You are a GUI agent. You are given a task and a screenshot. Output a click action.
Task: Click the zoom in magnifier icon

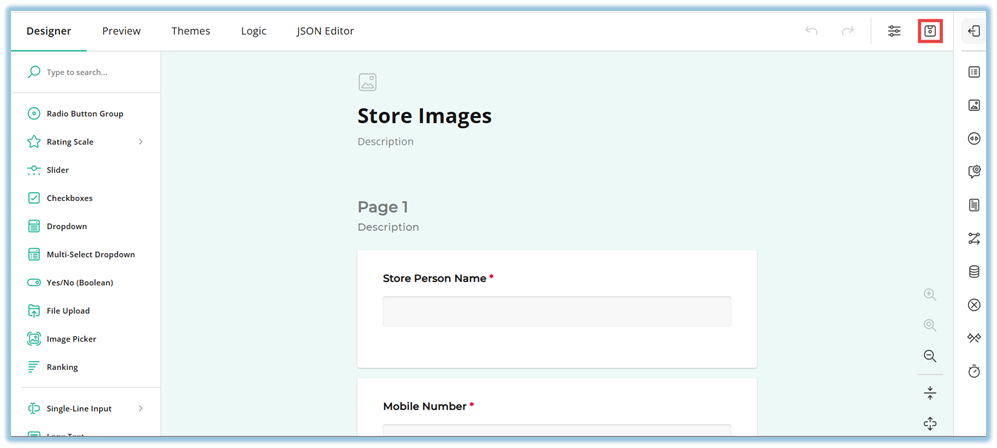click(930, 294)
